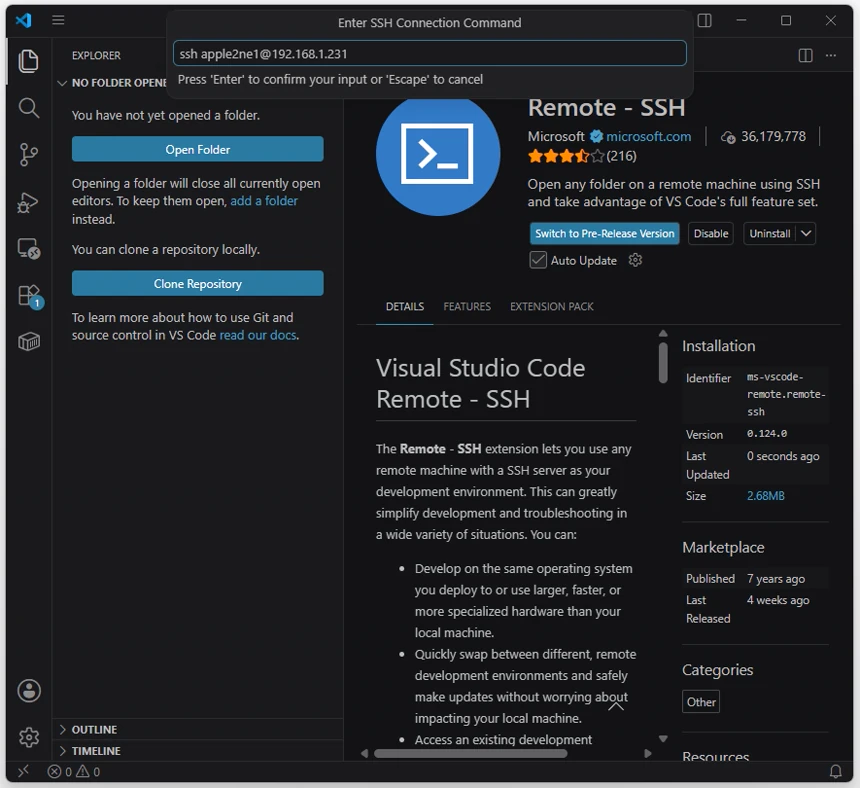The height and width of the screenshot is (788, 860).
Task: Expand the Timeline section
Action: [x=63, y=751]
